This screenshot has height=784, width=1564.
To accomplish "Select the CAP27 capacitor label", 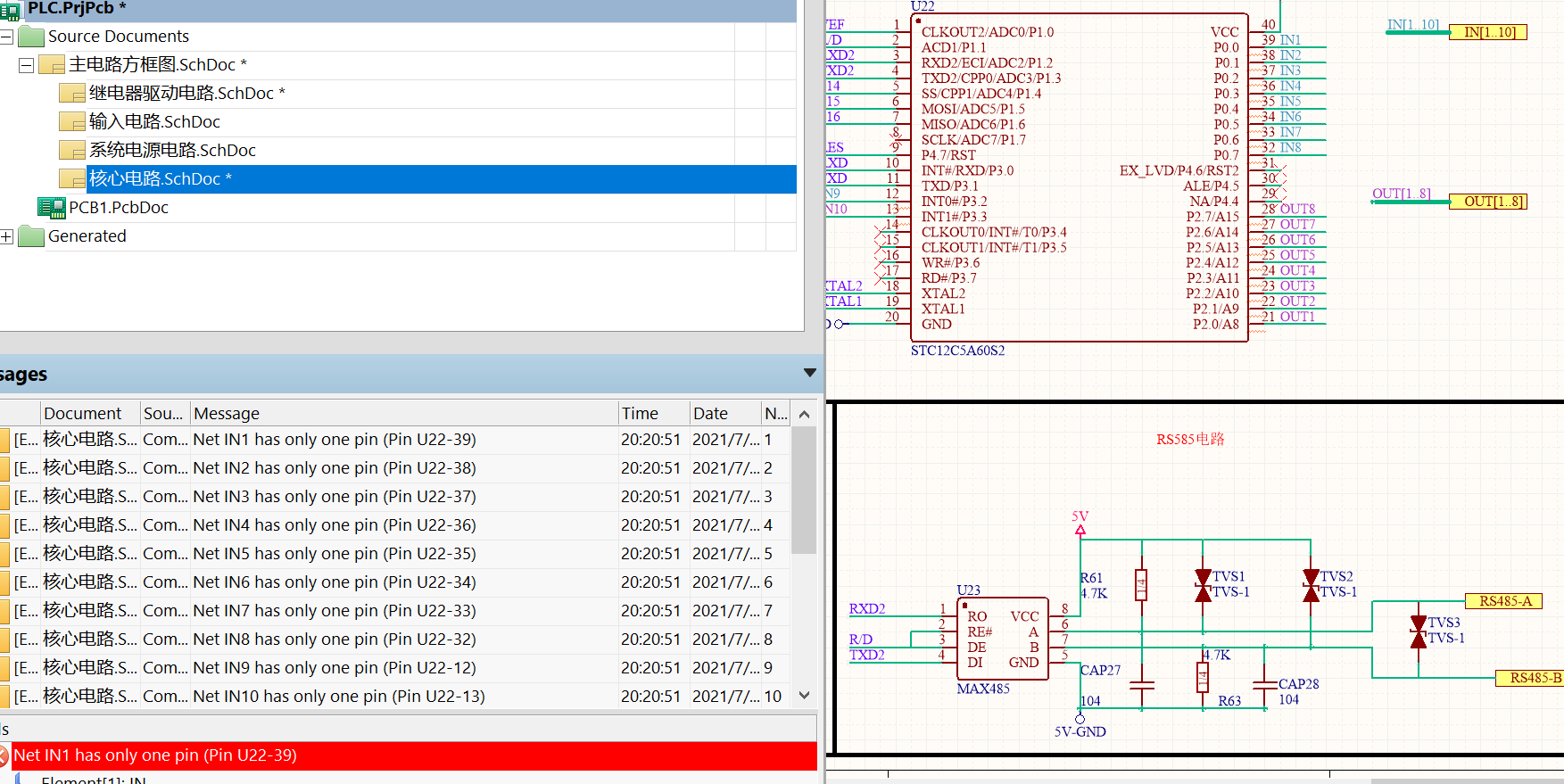I will coord(1100,670).
